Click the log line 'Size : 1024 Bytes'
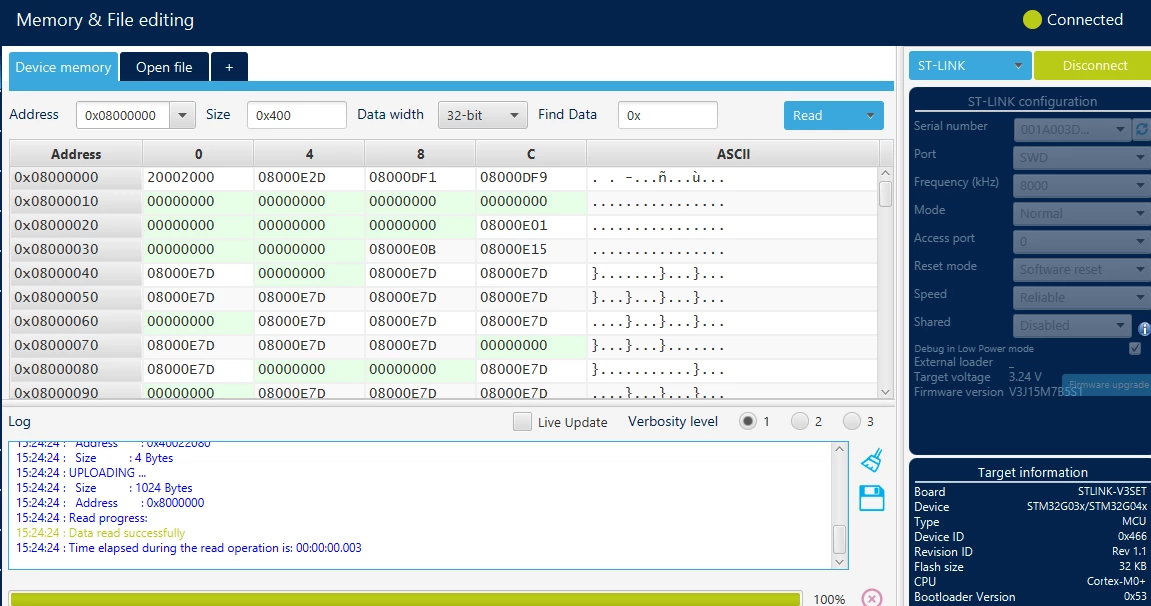This screenshot has height=606, width=1151. pyautogui.click(x=104, y=488)
